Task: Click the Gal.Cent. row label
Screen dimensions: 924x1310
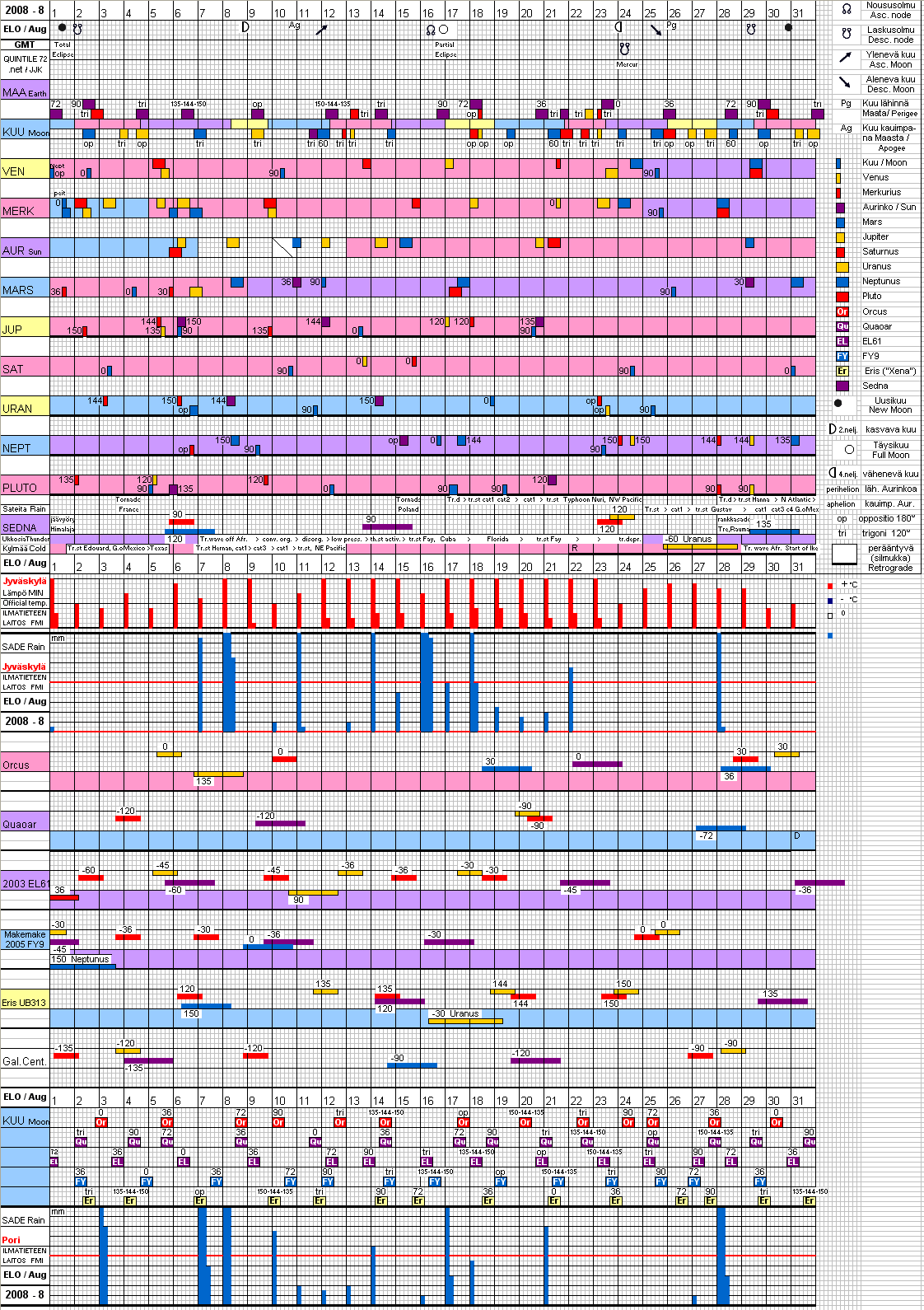Action: click(25, 1061)
